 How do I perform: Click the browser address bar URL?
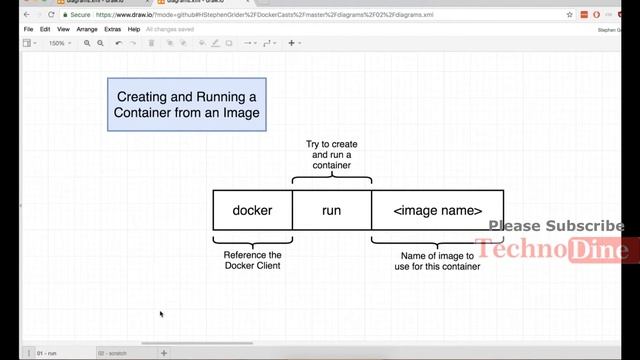click(264, 15)
